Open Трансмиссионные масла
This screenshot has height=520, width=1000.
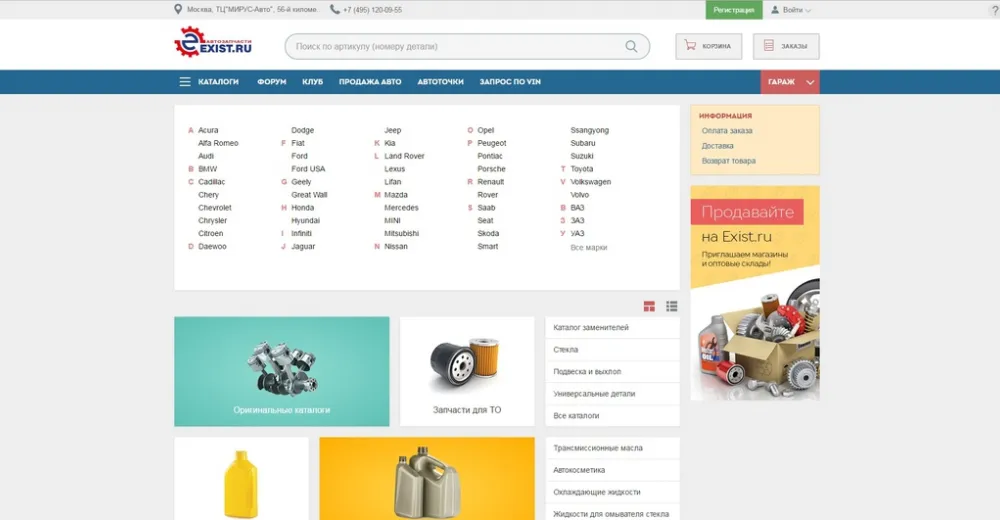point(612,448)
